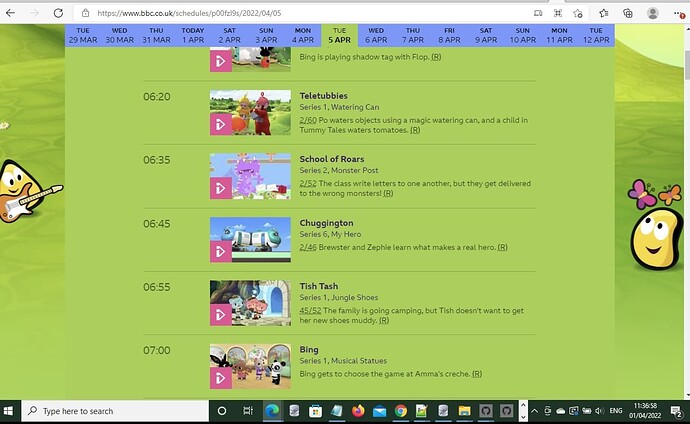Click the 'Series 6, My Hero' subtitle
The width and height of the screenshot is (690, 424).
(330, 234)
